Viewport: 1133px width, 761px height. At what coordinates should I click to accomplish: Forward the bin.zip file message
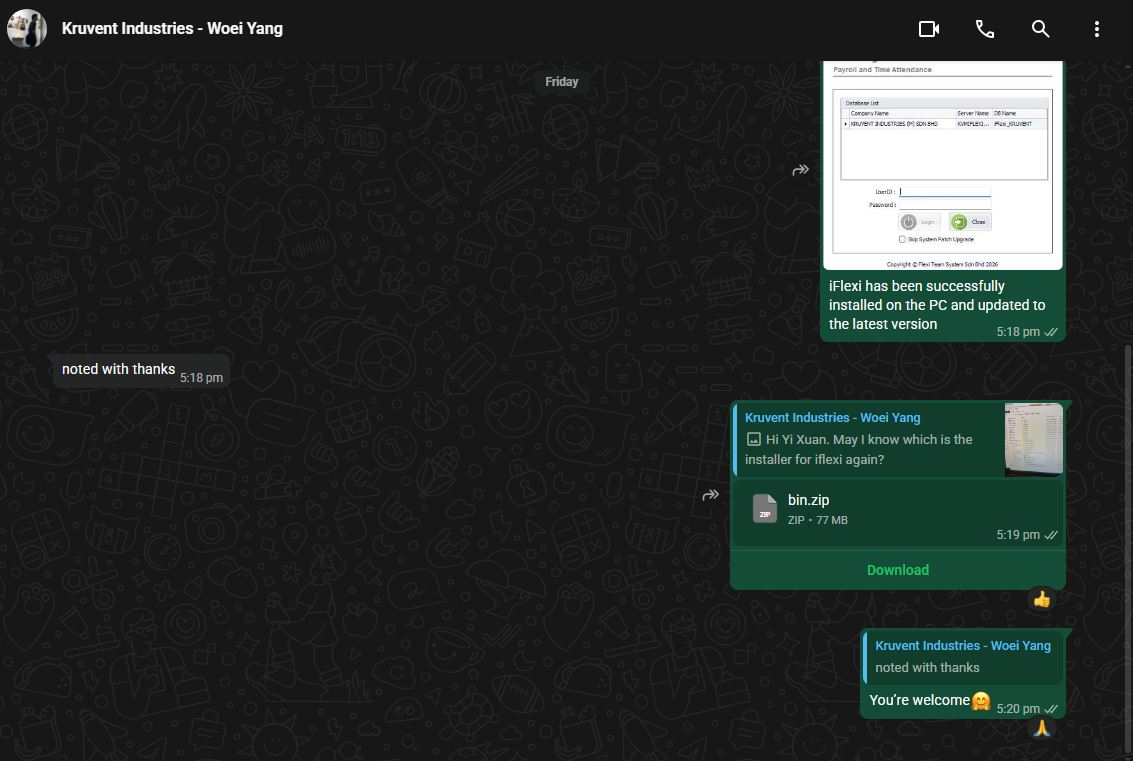[x=711, y=495]
